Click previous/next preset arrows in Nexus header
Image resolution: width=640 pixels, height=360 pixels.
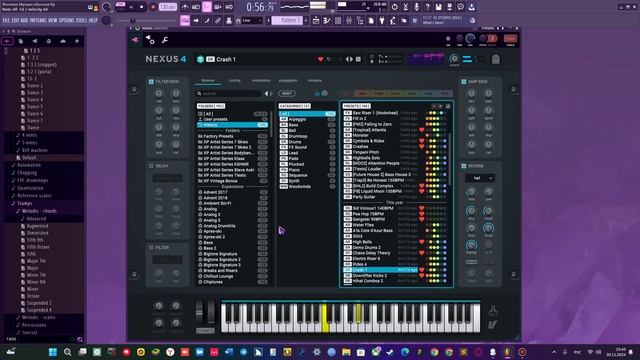click(349, 60)
